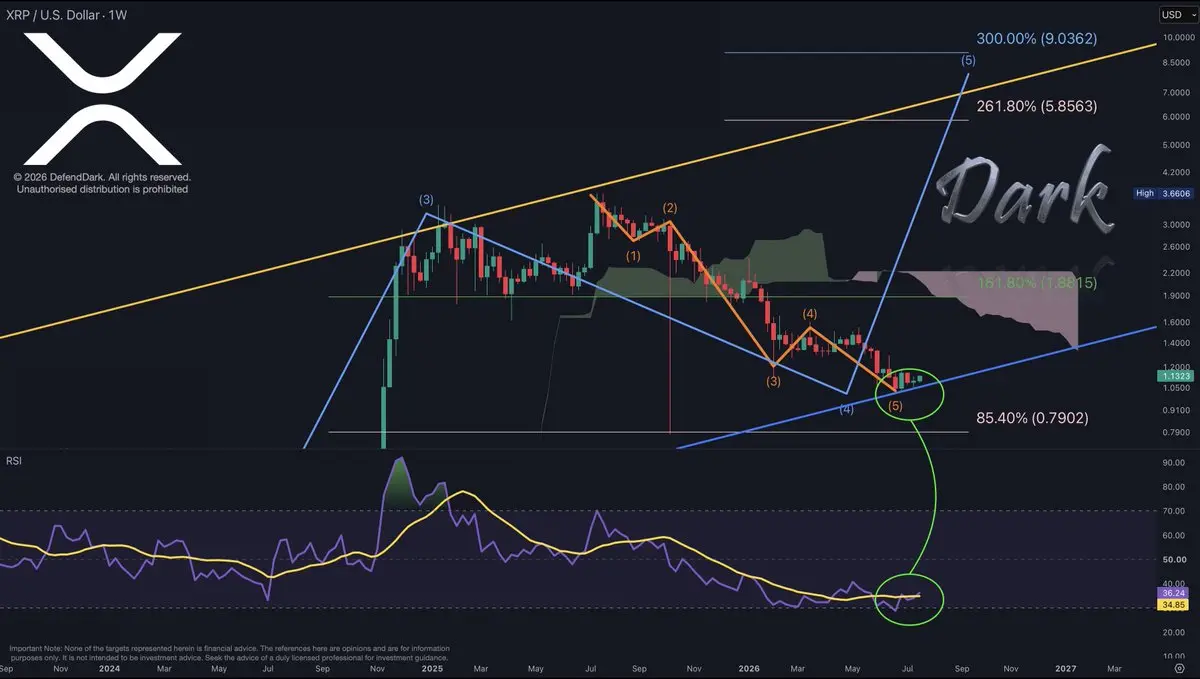1200x679 pixels.
Task: Click the 20.00 RSI axis label
Action: (1172, 632)
